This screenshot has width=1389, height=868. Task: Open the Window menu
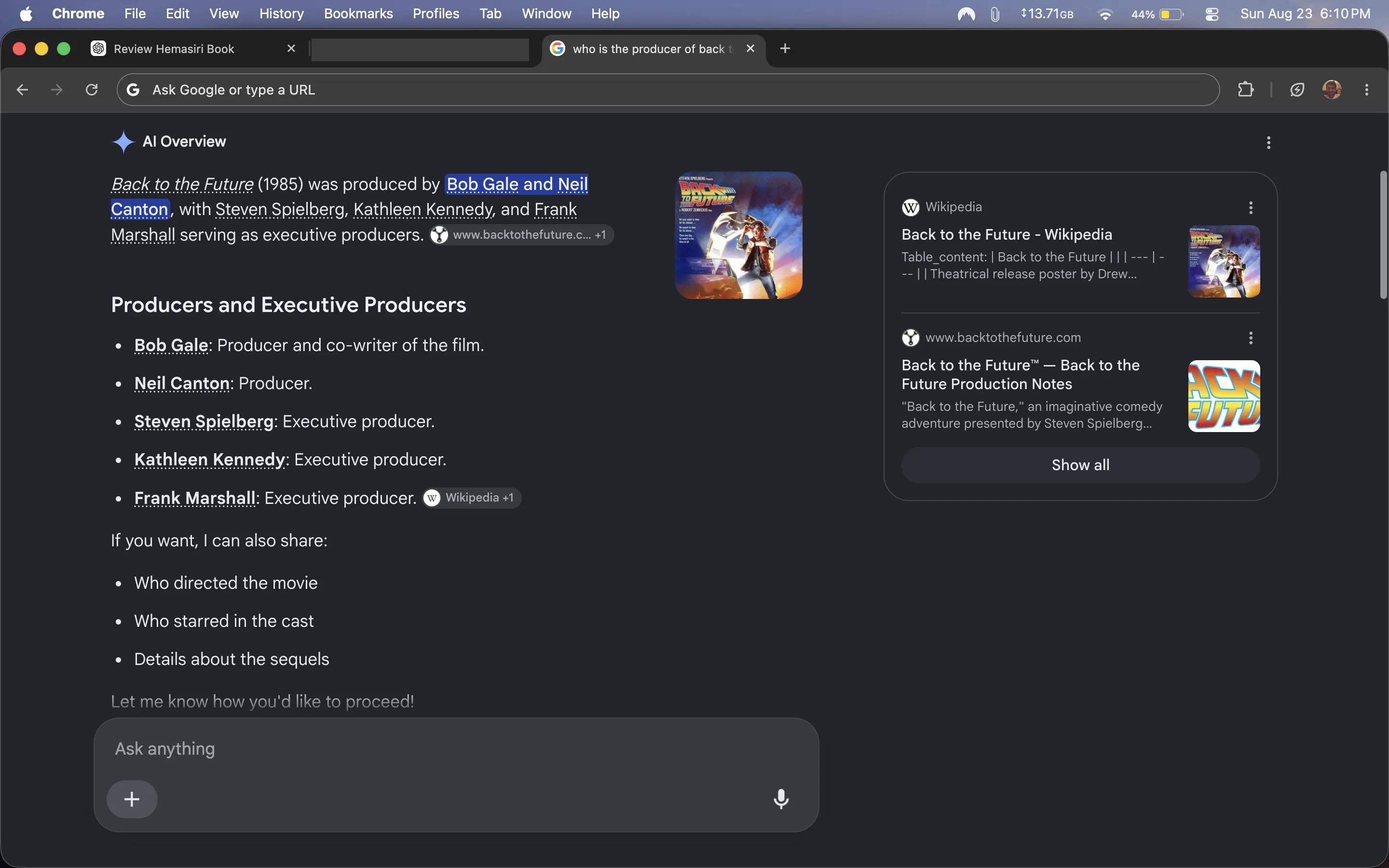click(546, 14)
